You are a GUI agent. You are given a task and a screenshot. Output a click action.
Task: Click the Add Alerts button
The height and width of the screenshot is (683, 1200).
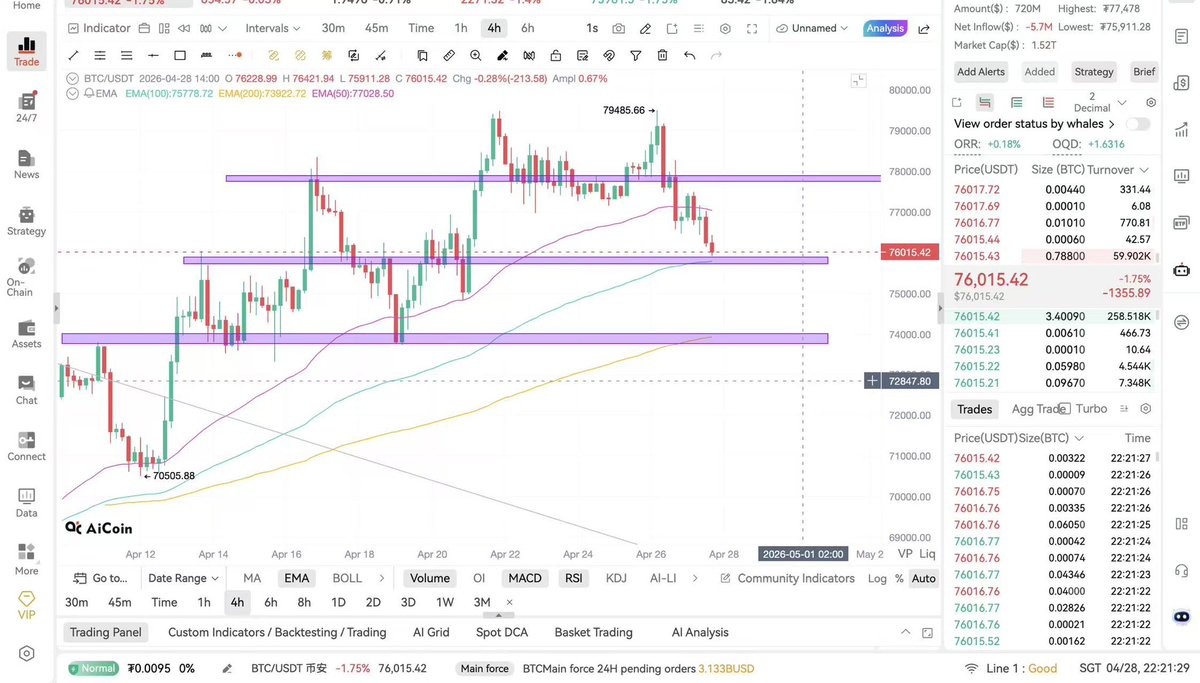click(x=980, y=72)
